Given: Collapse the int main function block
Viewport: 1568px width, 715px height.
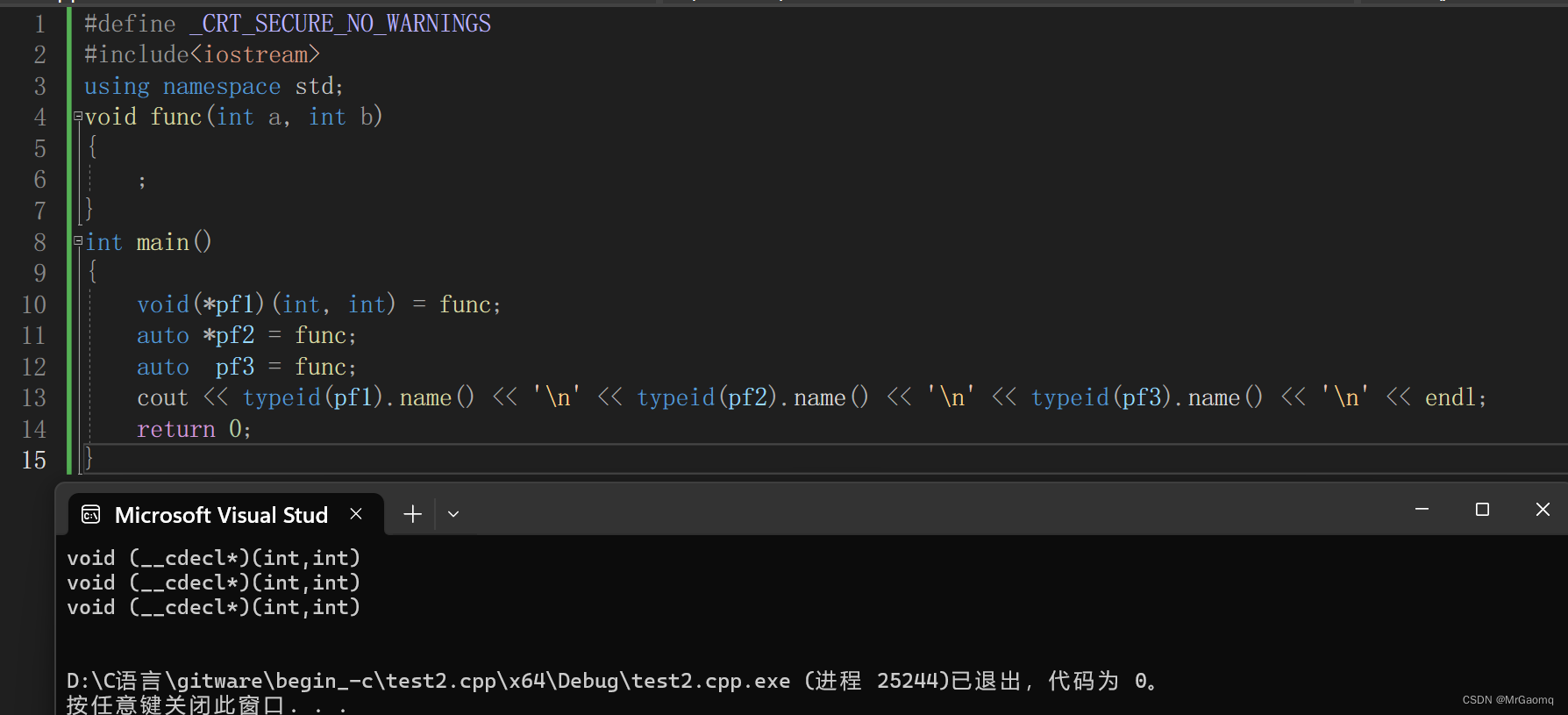Looking at the screenshot, I should 78,240.
